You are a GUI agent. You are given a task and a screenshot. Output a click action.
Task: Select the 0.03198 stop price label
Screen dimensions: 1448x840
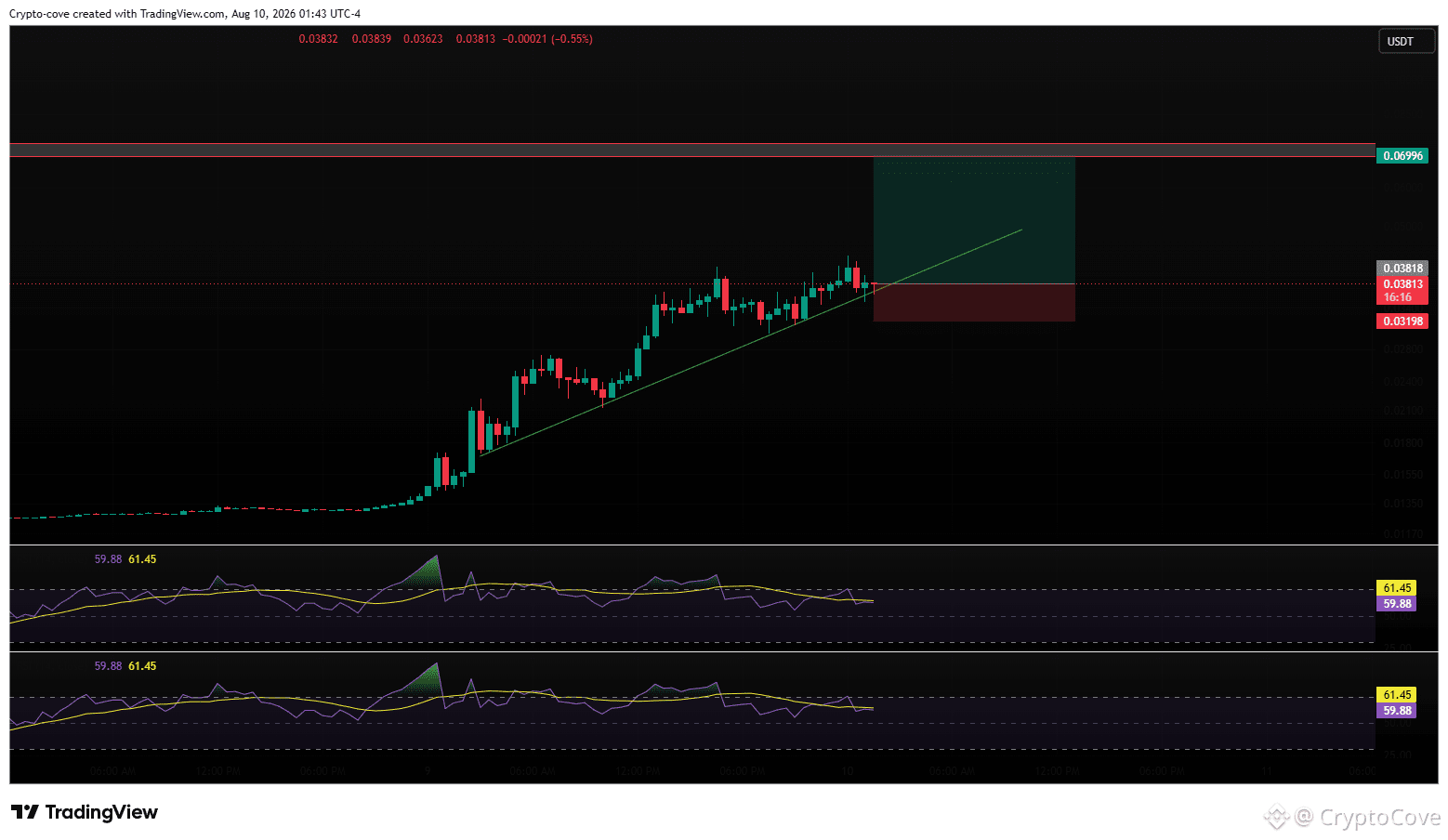pyautogui.click(x=1402, y=322)
